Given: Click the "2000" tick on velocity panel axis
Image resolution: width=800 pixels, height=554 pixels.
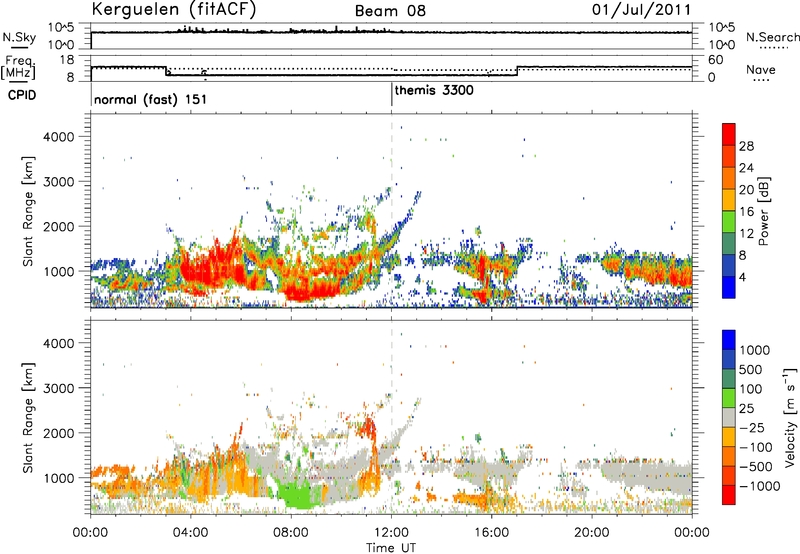Looking at the screenshot, I should pyautogui.click(x=58, y=433).
